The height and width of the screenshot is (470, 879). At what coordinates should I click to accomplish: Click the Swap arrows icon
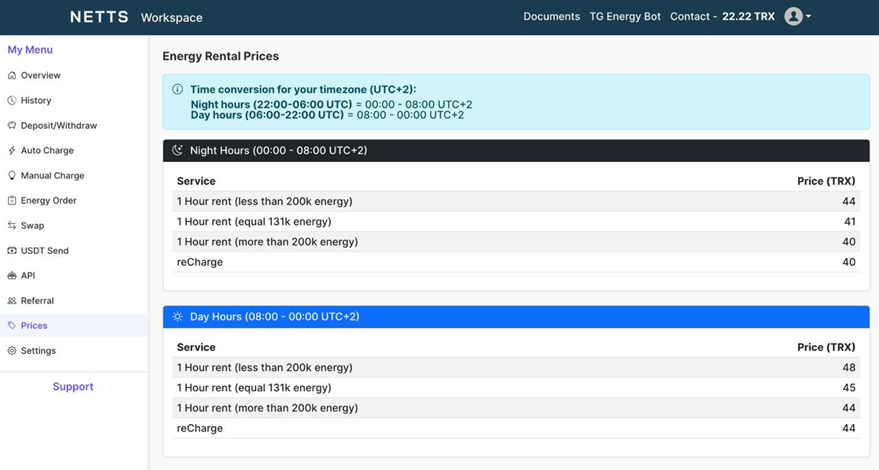pos(12,225)
